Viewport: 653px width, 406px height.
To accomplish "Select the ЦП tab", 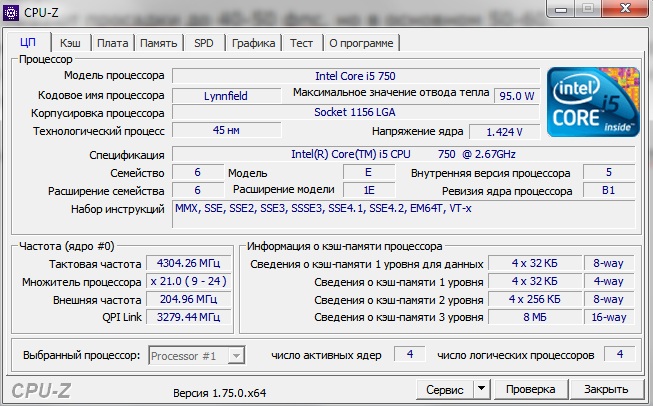I will pyautogui.click(x=28, y=42).
